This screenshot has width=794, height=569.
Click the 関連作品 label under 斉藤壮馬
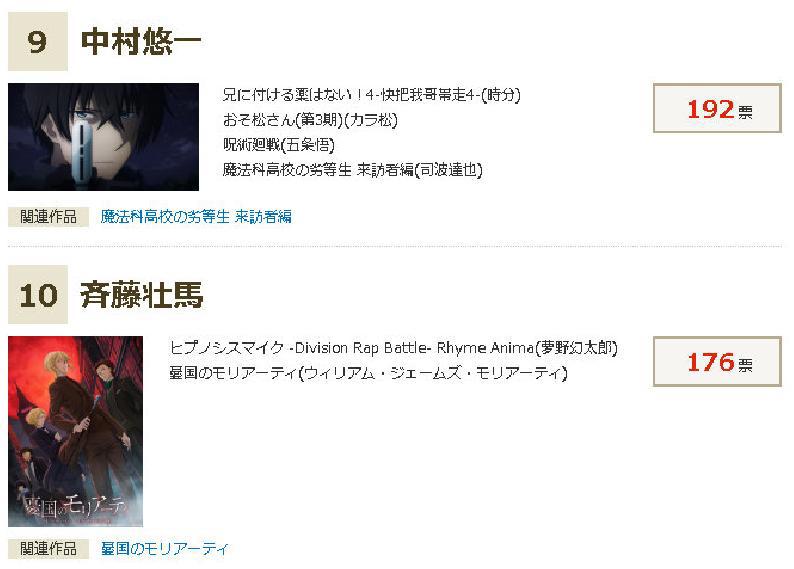coord(49,549)
